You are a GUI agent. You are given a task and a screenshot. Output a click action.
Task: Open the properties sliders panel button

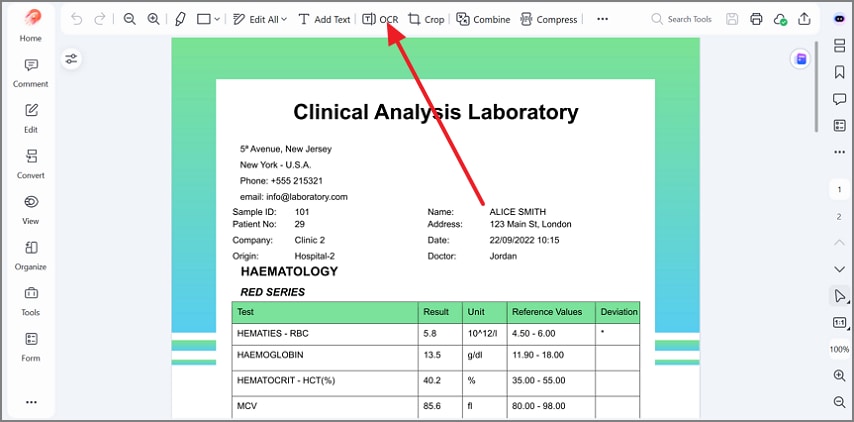point(71,59)
